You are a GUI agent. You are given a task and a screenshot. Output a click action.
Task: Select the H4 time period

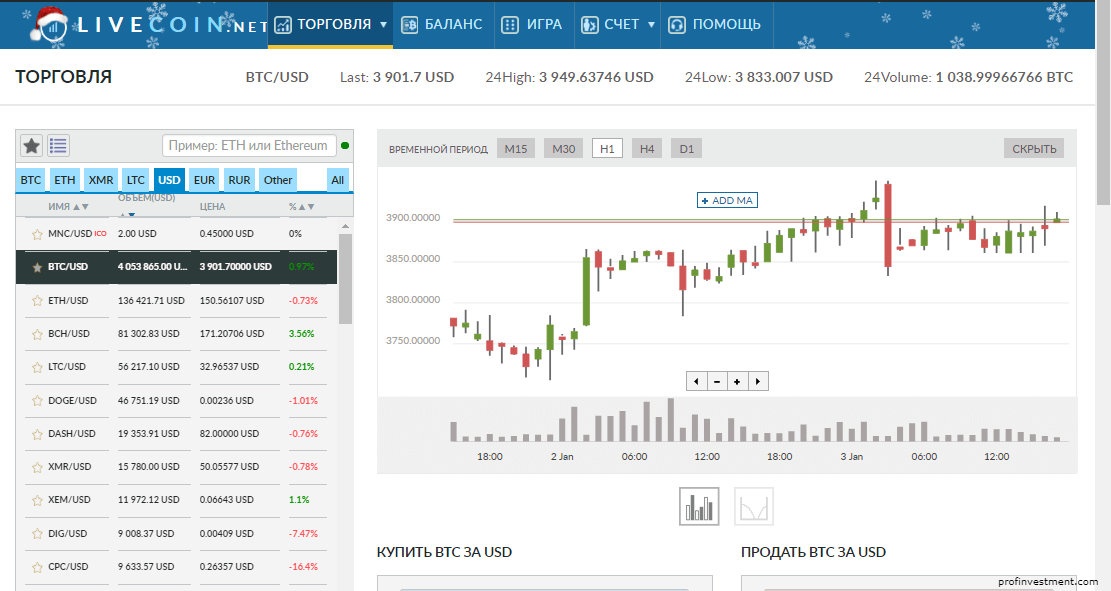[x=647, y=149]
